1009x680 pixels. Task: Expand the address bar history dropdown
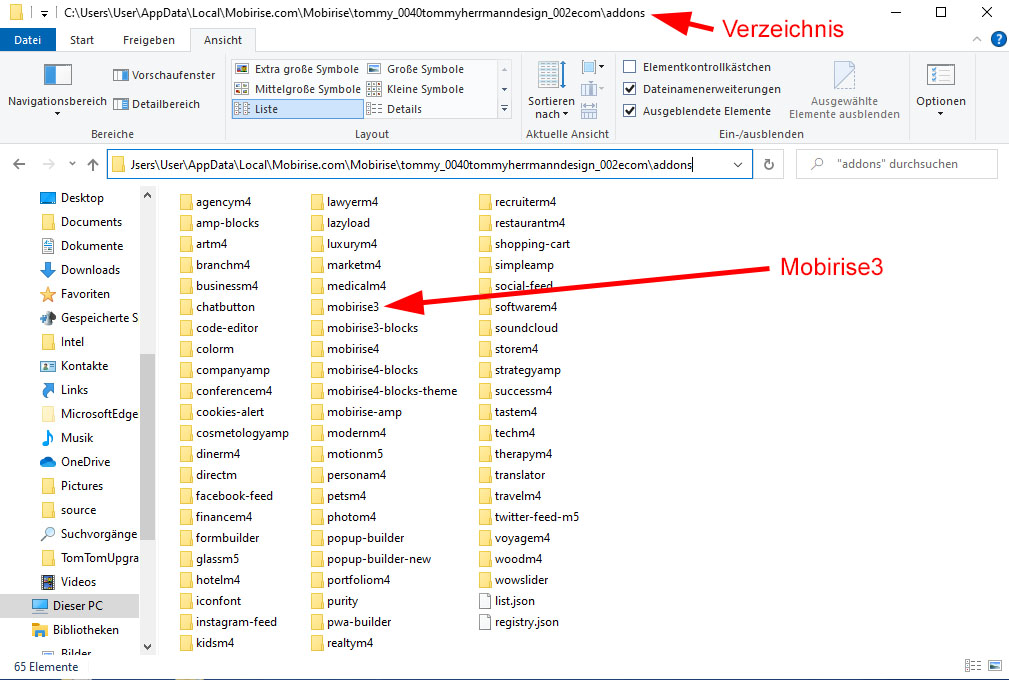tap(738, 164)
